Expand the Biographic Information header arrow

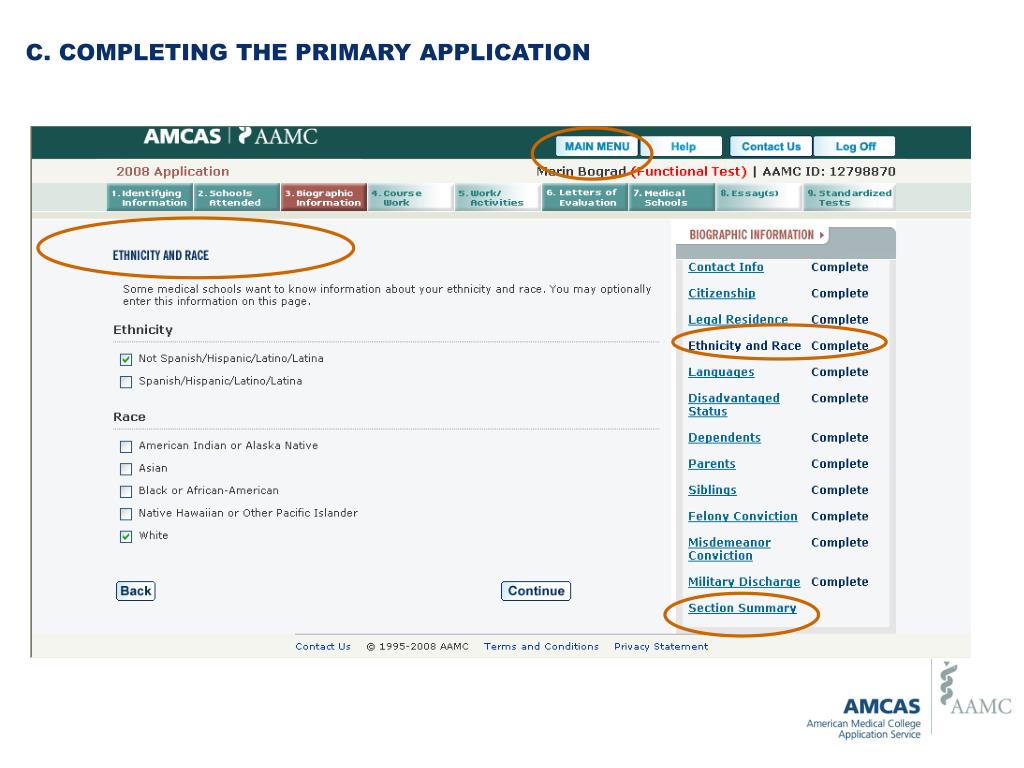822,234
